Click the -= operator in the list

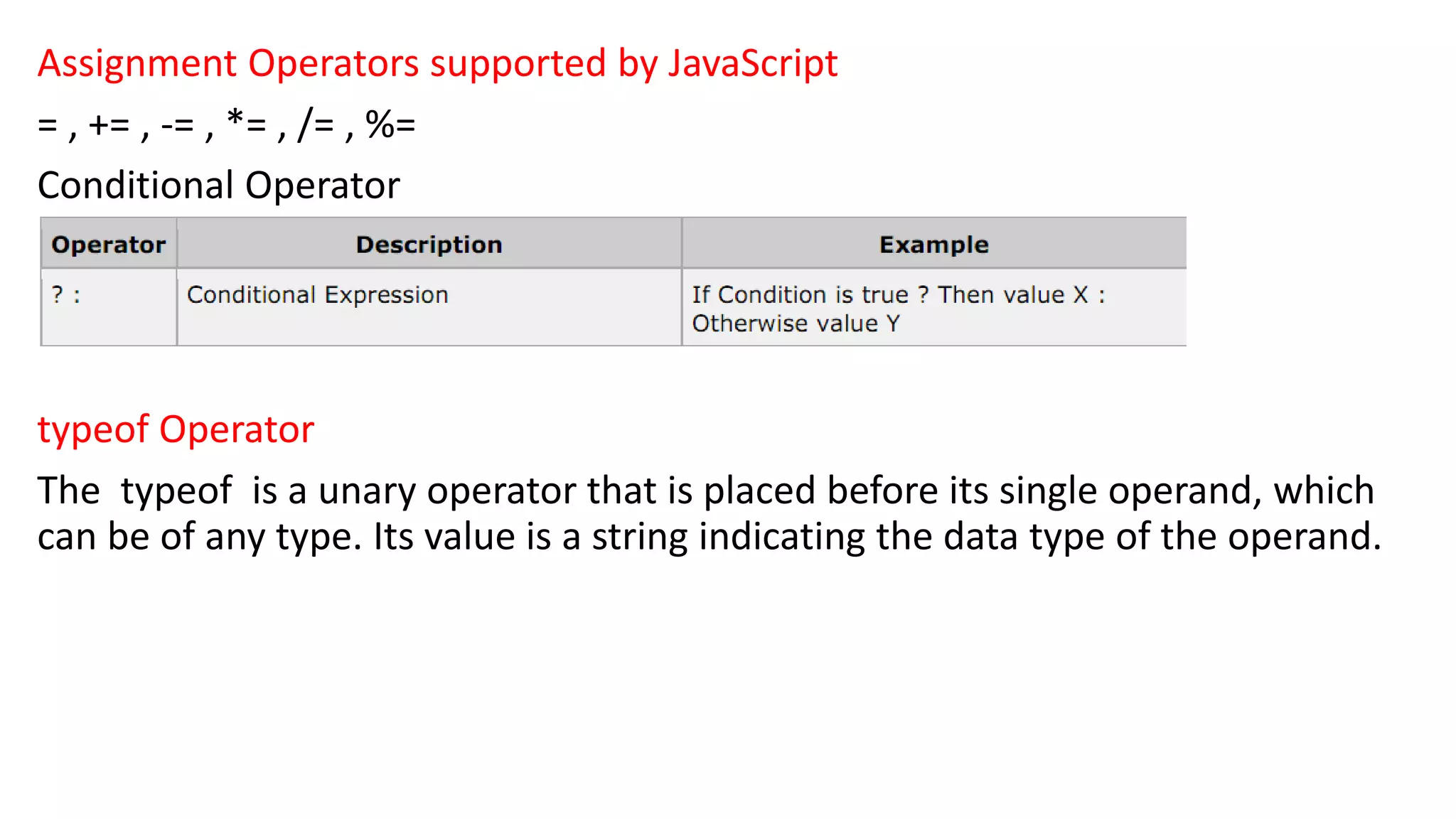[177, 125]
